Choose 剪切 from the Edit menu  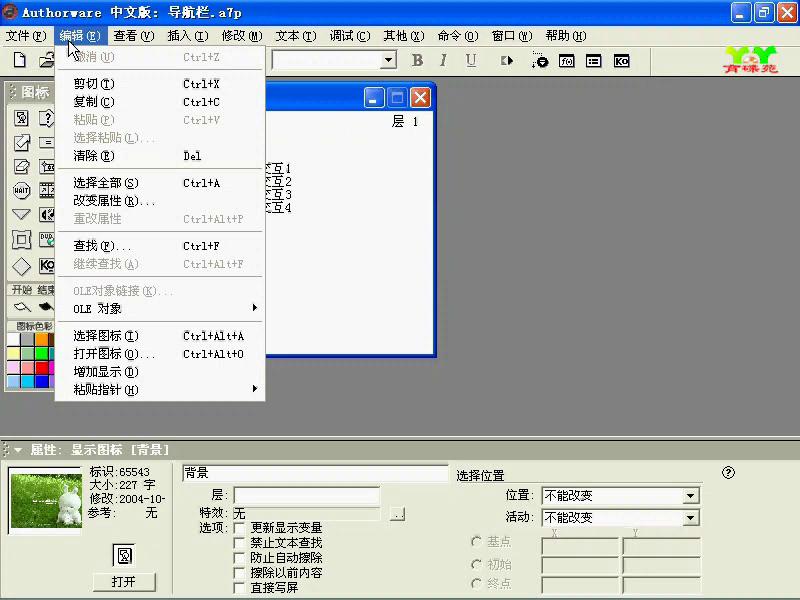coord(160,84)
